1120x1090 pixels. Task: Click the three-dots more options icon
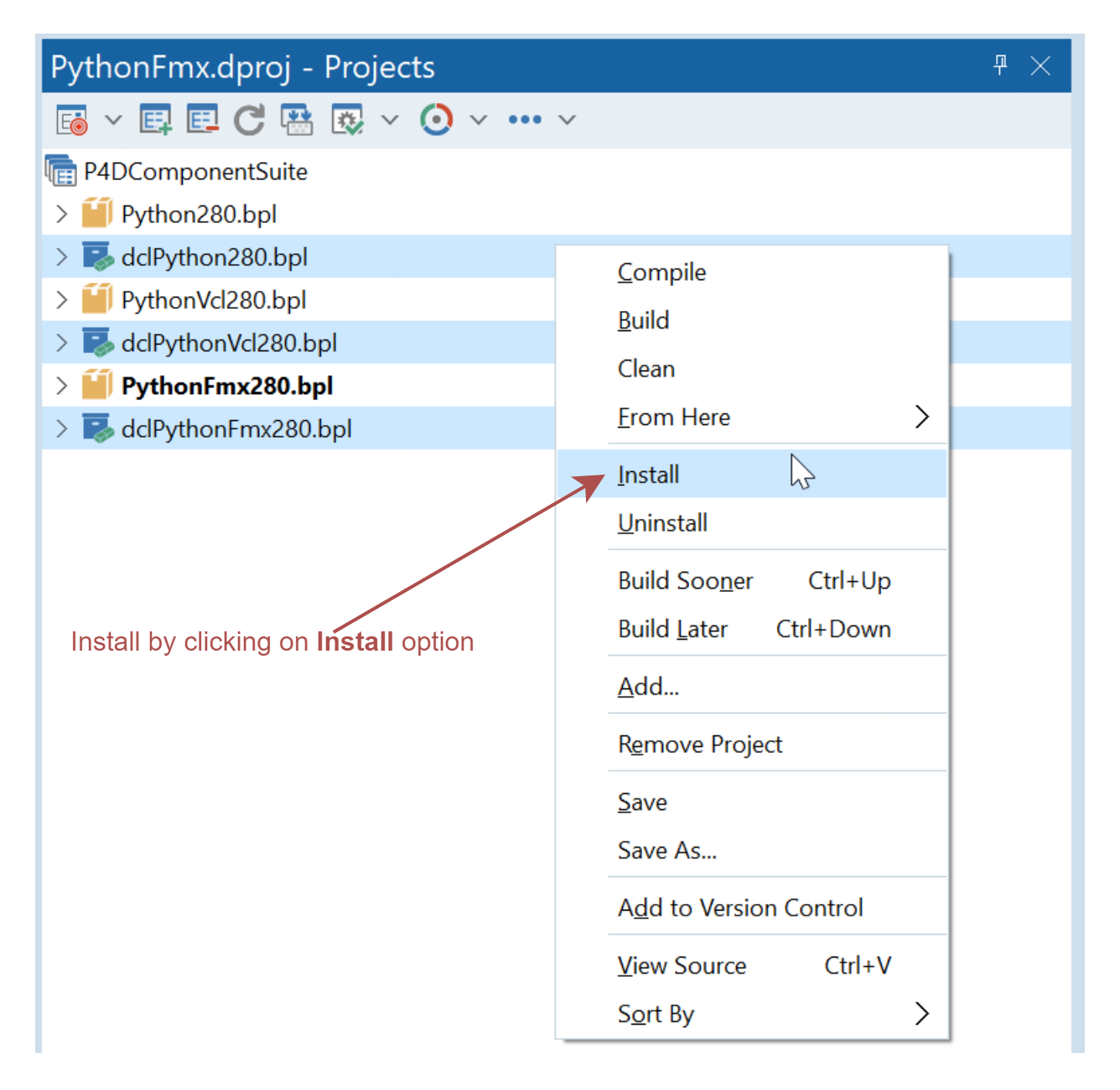pos(525,120)
